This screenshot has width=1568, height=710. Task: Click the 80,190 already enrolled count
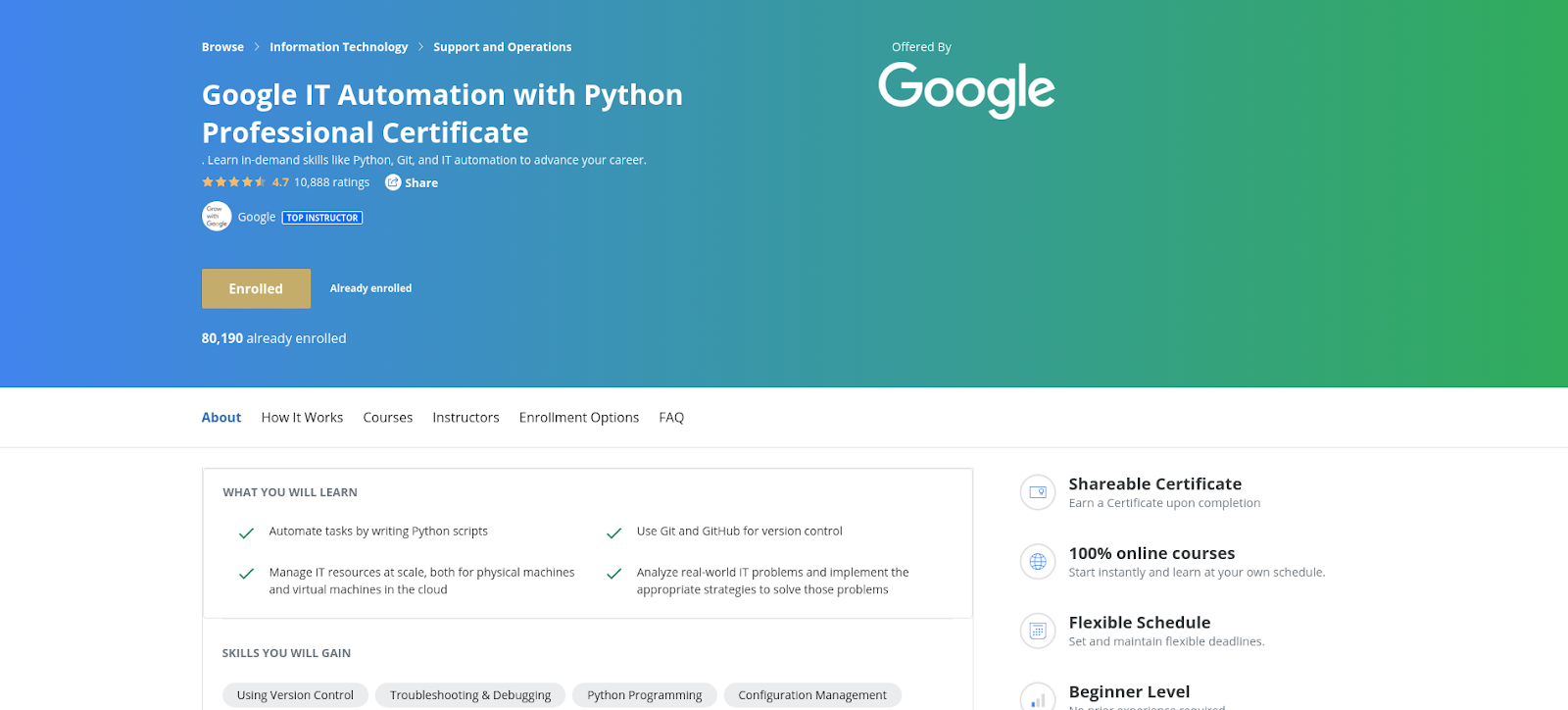click(274, 338)
